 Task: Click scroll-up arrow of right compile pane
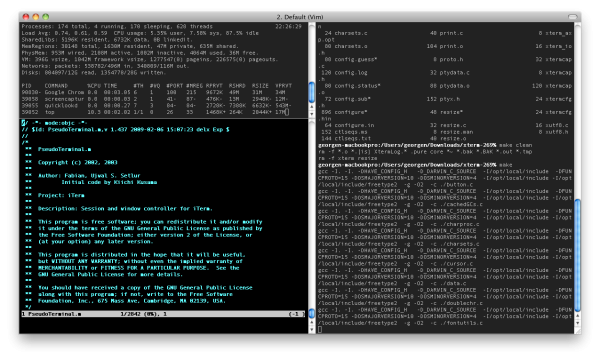[x=577, y=316]
